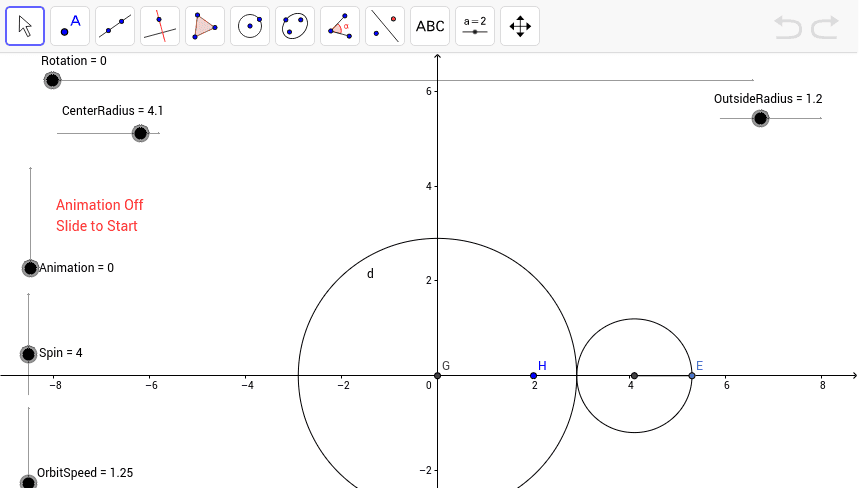Click the 'Animation Off' red text
The height and width of the screenshot is (490, 859).
tap(99, 205)
